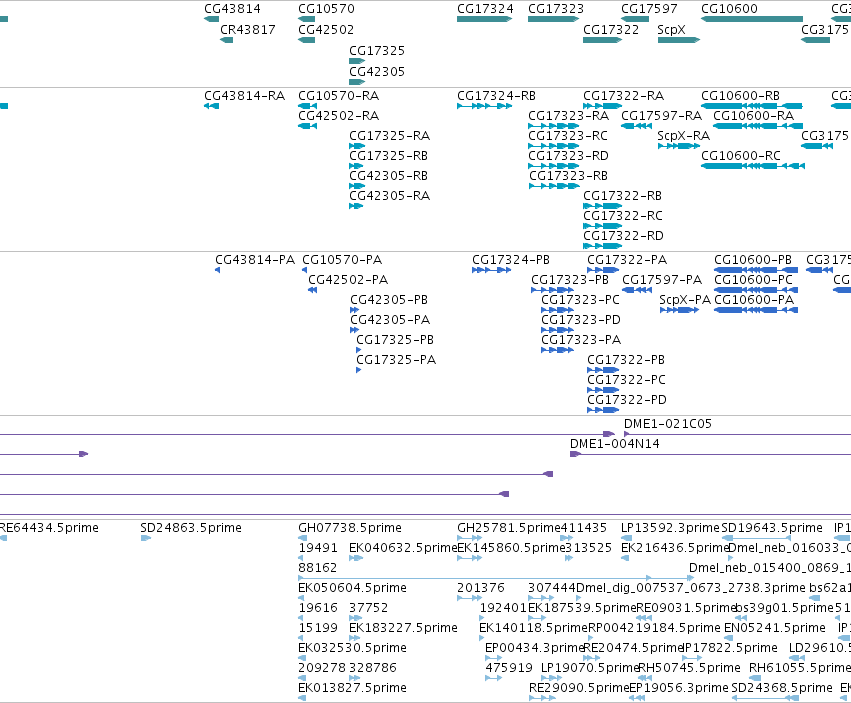This screenshot has width=851, height=703.
Task: Select transcript CG10600-RA label
Action: coord(754,116)
